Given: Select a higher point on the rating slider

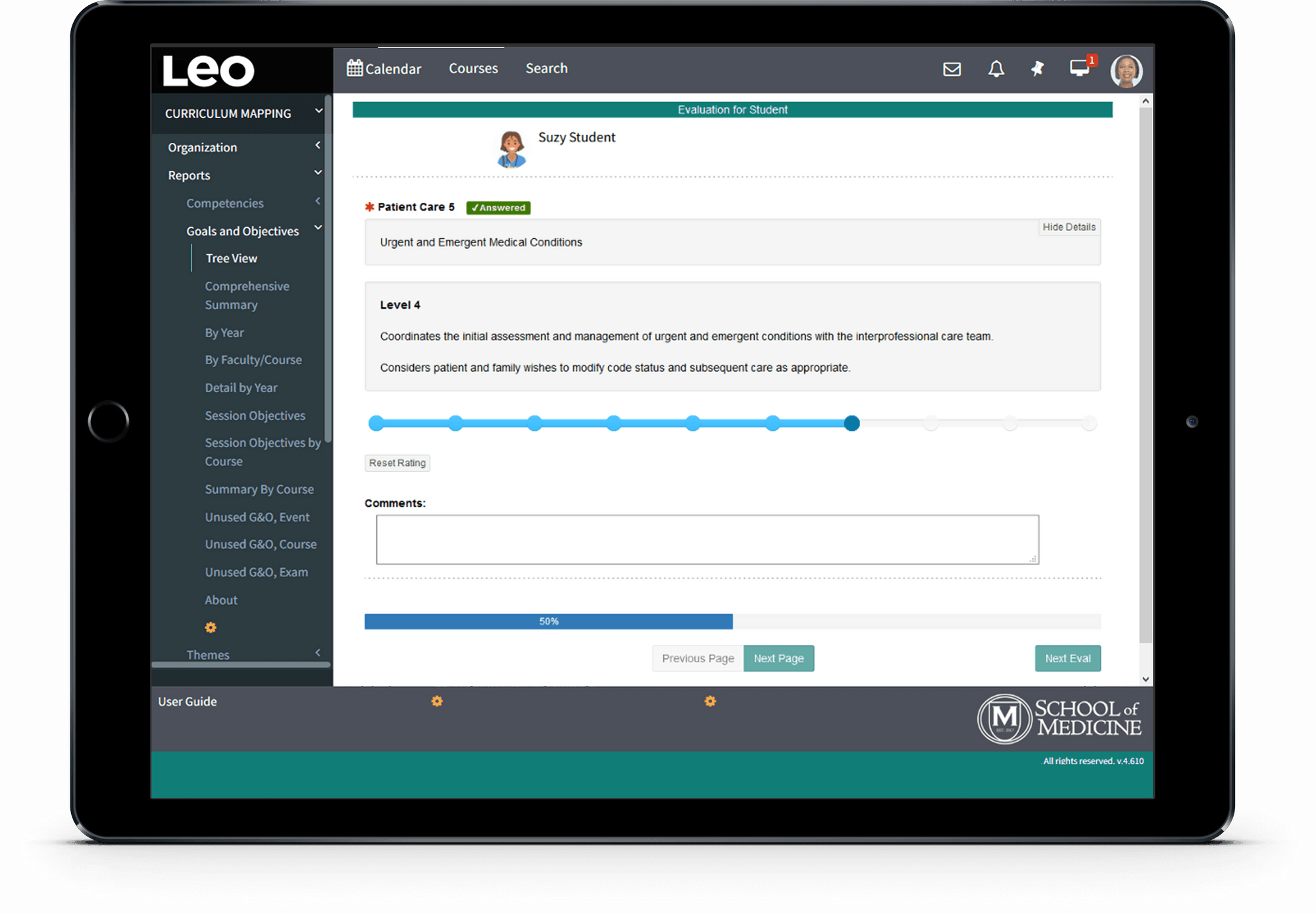Looking at the screenshot, I should click(x=931, y=423).
